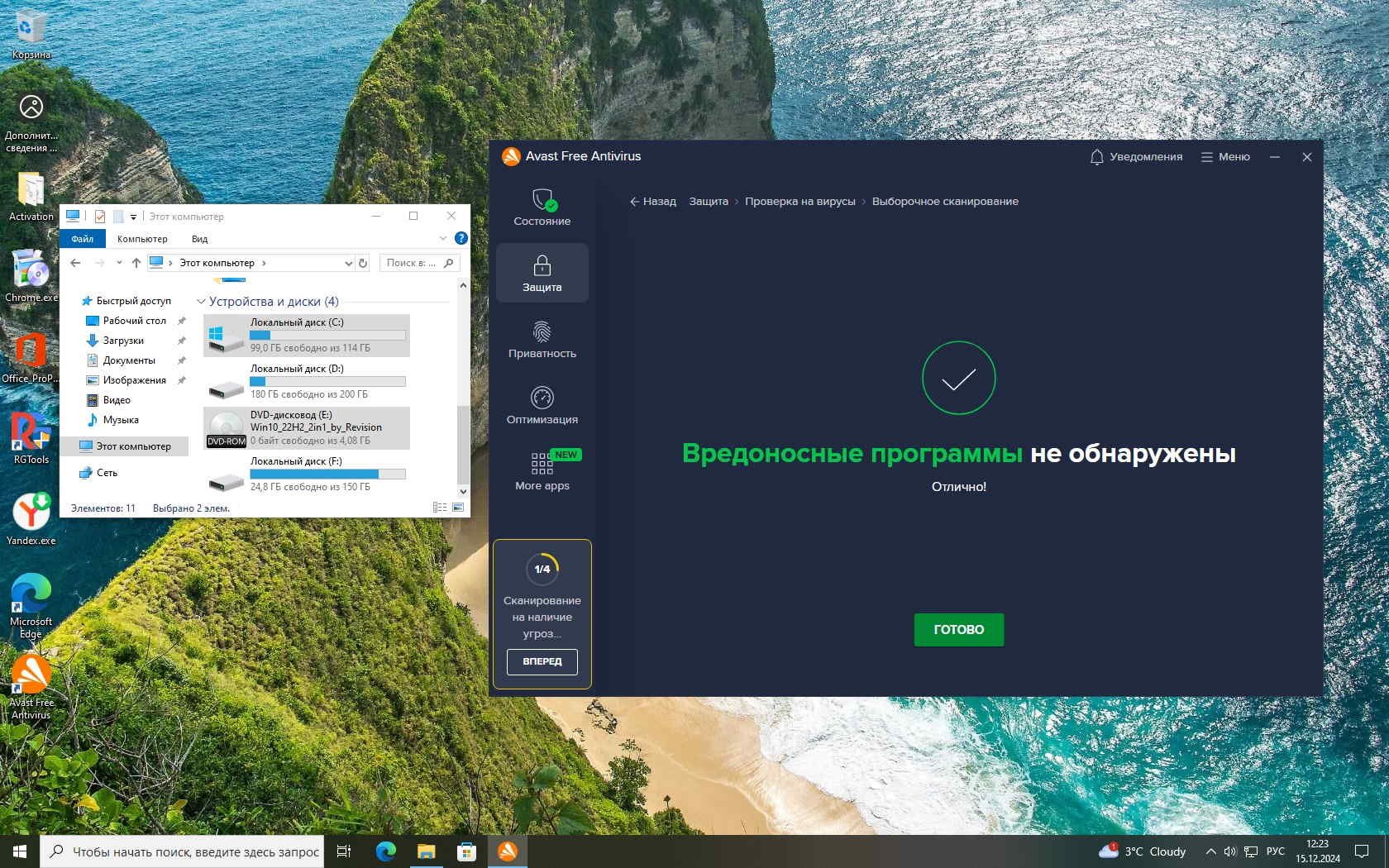Open Загрузки in navigation pane

123,341
